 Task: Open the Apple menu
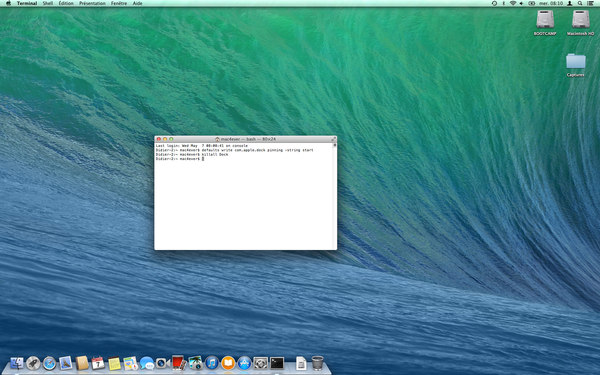(x=8, y=3)
